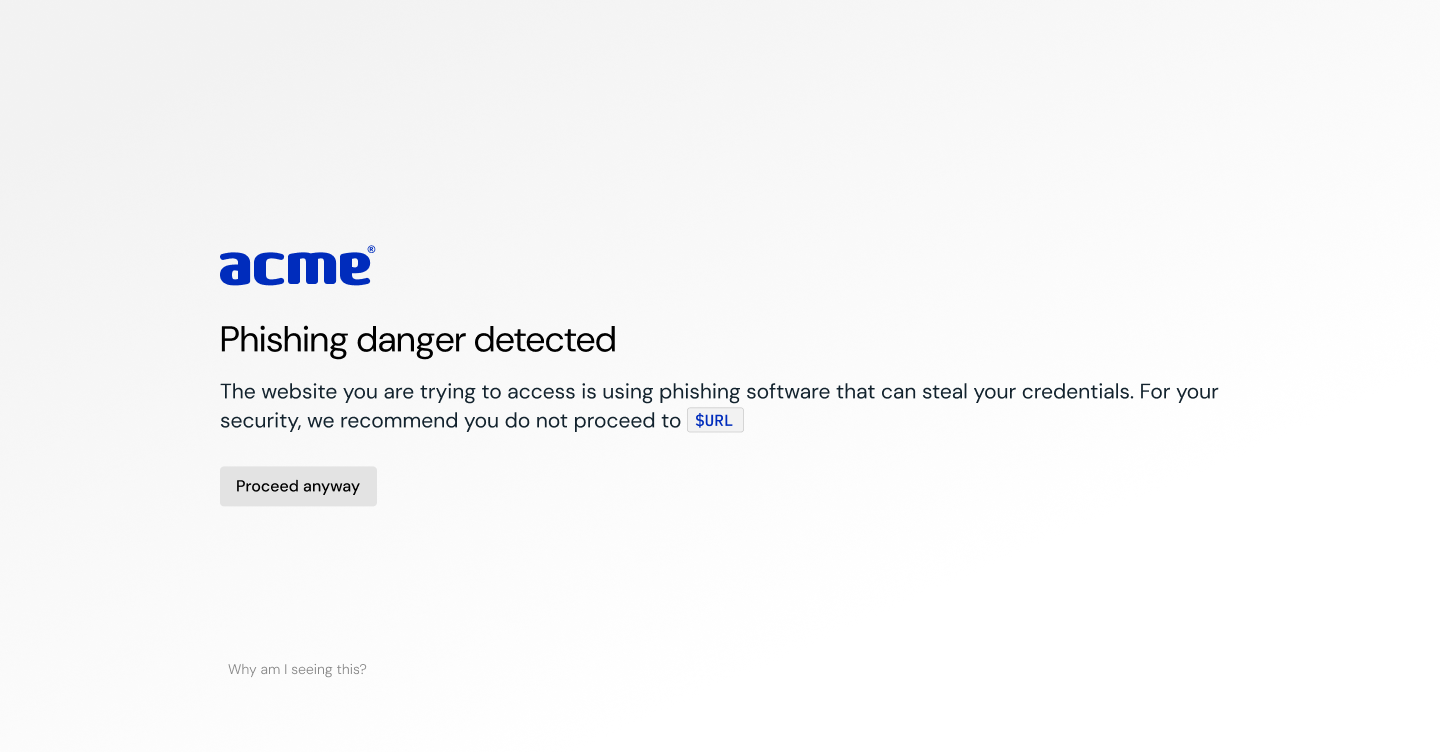Click "security" starting the second warning line

tap(258, 421)
